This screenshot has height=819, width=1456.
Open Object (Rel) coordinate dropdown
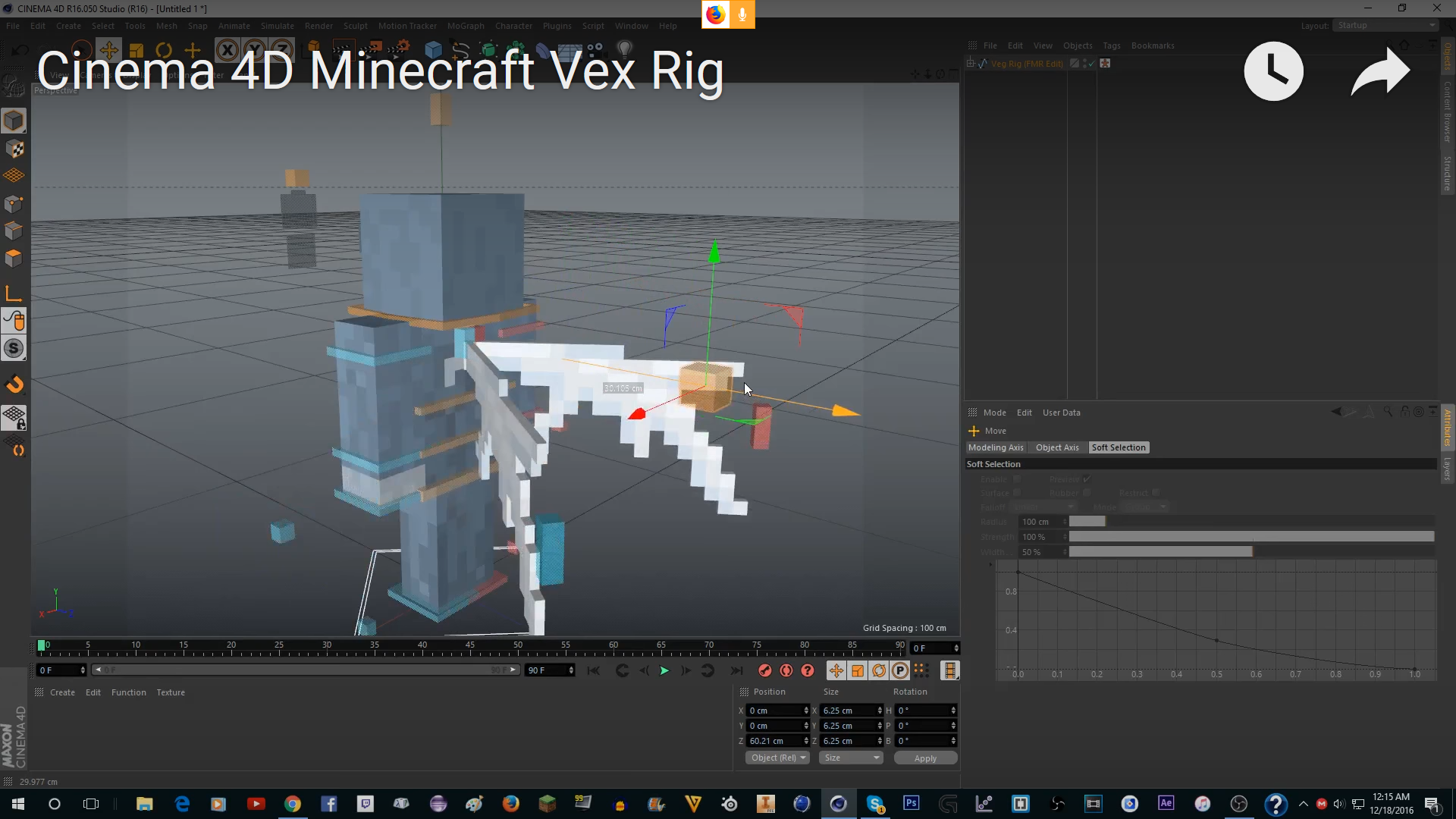[x=778, y=758]
